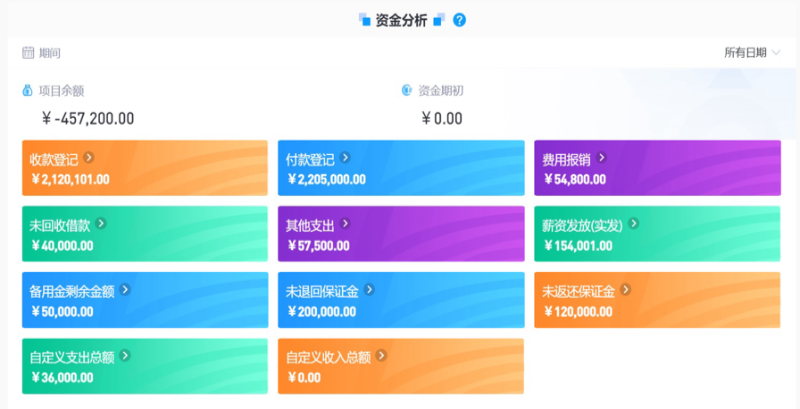Open the 所有日期 date dropdown
This screenshot has height=409, width=800.
(752, 53)
